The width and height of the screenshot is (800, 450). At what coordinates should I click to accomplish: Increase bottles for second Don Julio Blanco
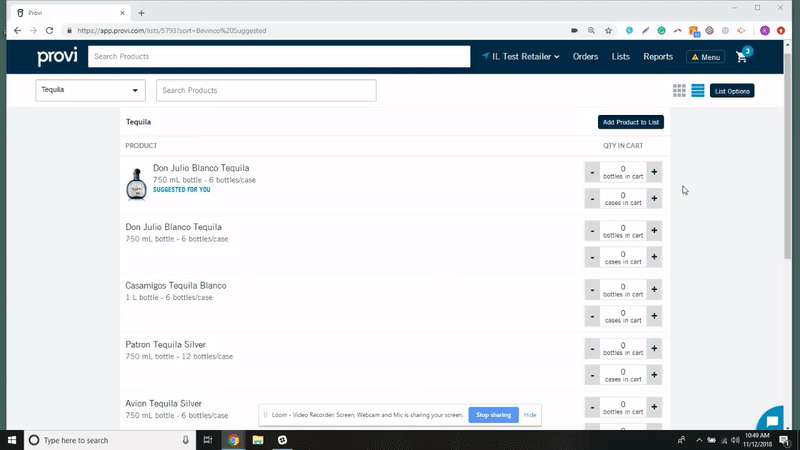[654, 231]
